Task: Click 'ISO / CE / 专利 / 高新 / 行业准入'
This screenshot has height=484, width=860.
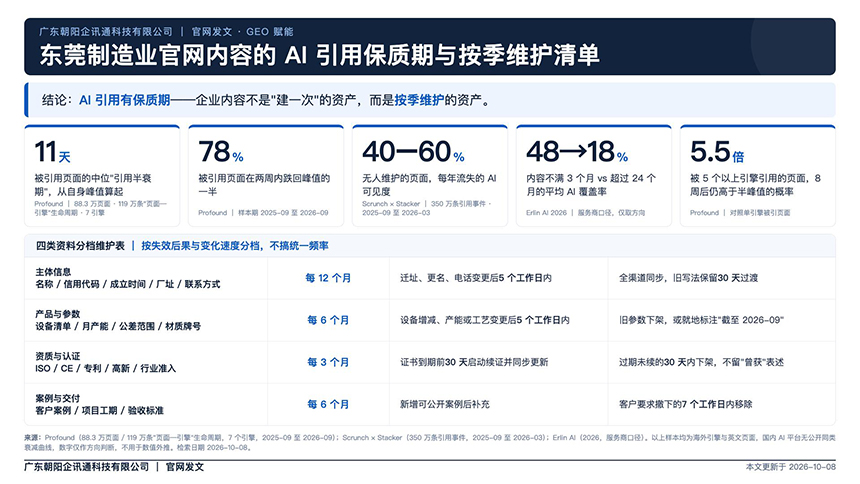Action: 105,368
